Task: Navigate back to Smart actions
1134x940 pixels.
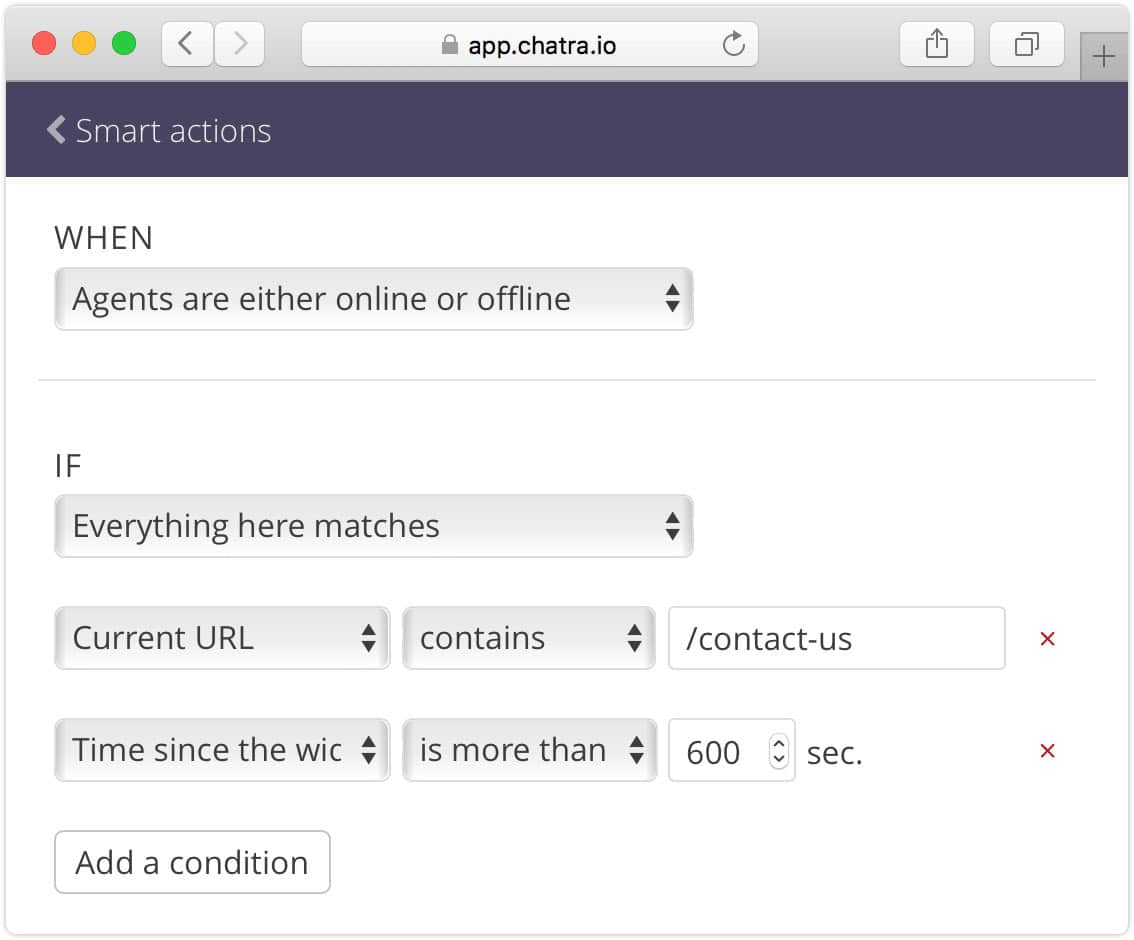Action: 170,131
